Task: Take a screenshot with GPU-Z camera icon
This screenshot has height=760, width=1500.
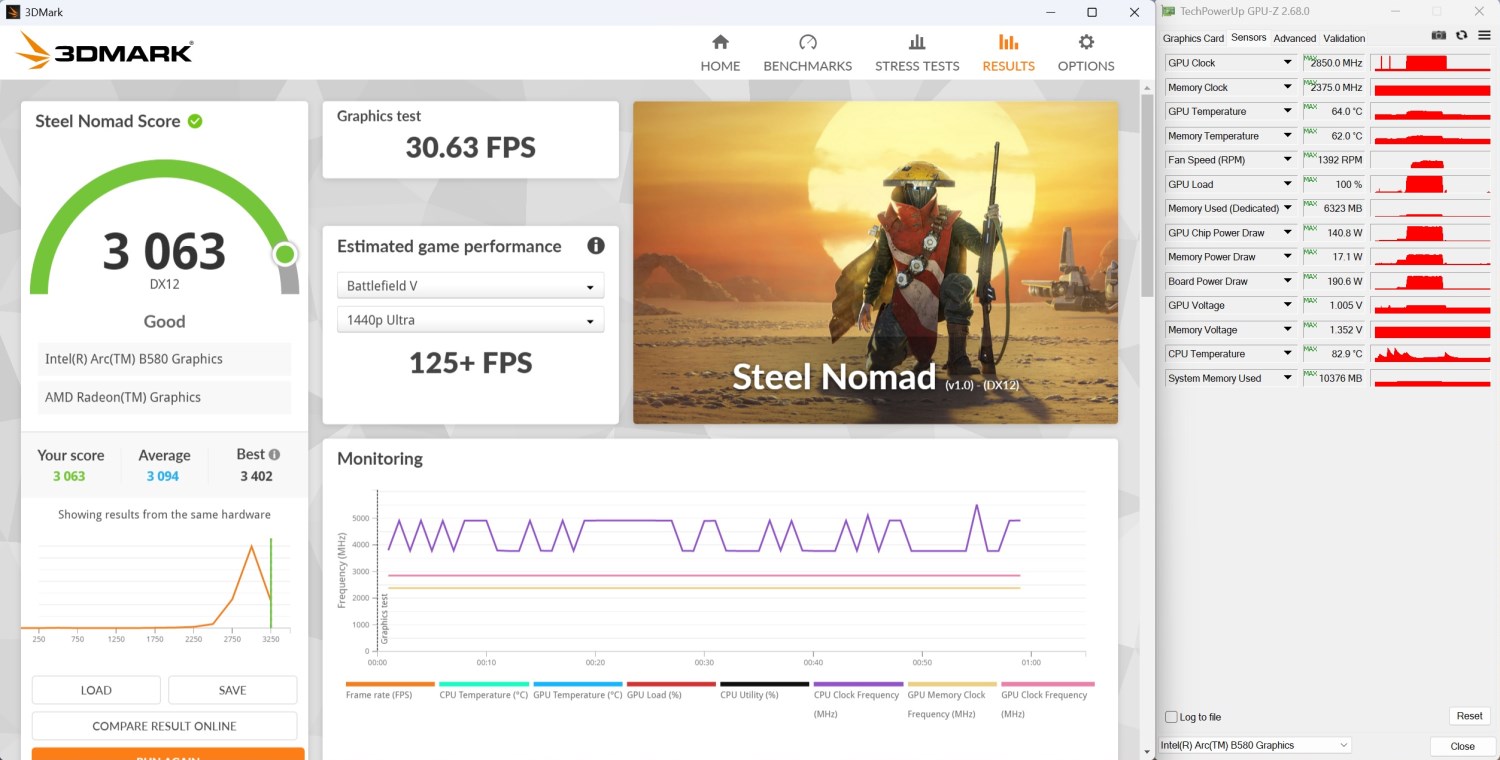Action: pos(1438,36)
